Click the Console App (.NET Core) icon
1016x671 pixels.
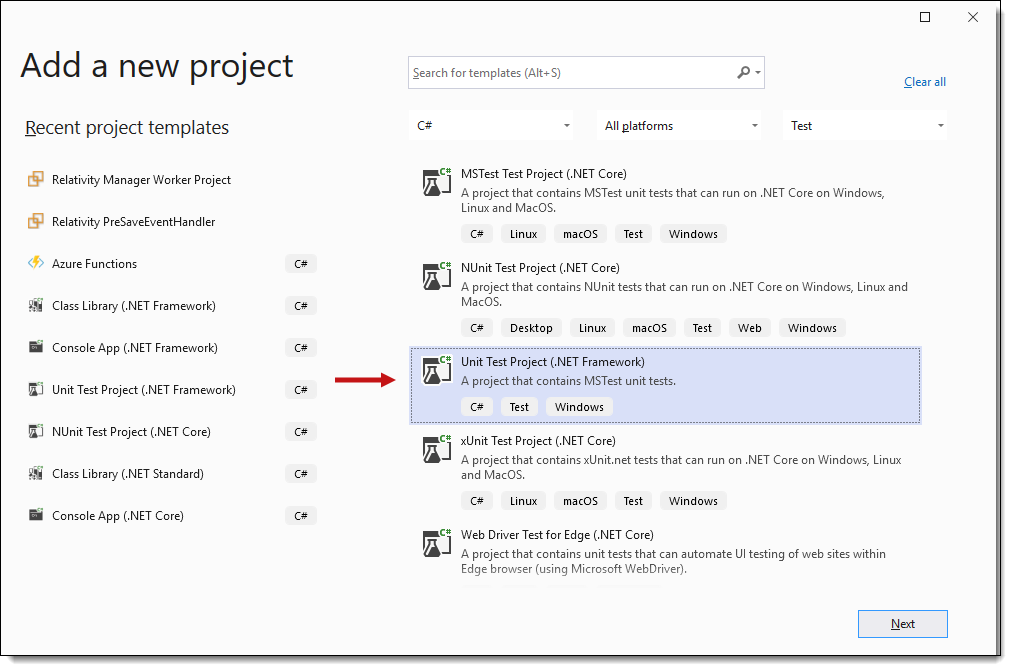(x=36, y=515)
